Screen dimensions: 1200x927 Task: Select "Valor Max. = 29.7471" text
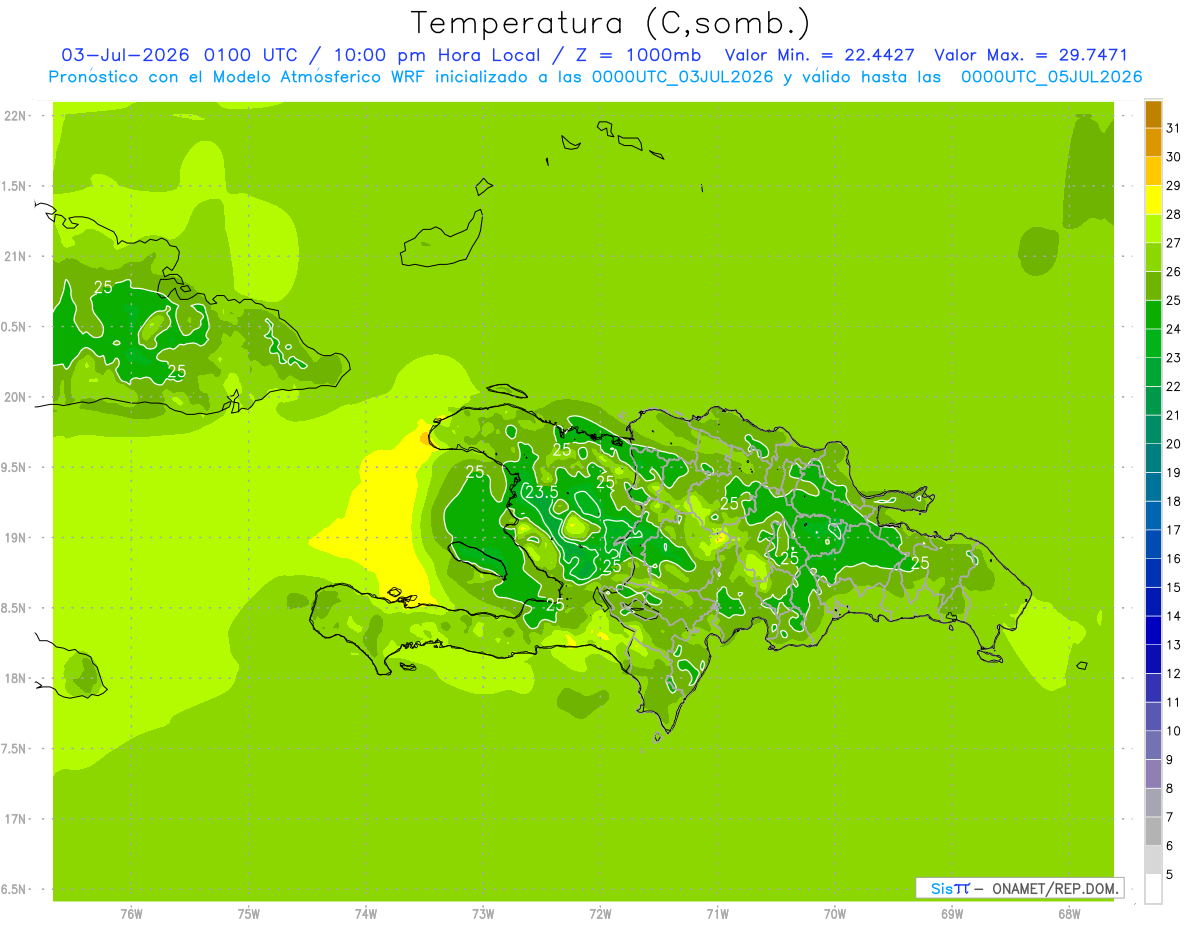[1031, 55]
